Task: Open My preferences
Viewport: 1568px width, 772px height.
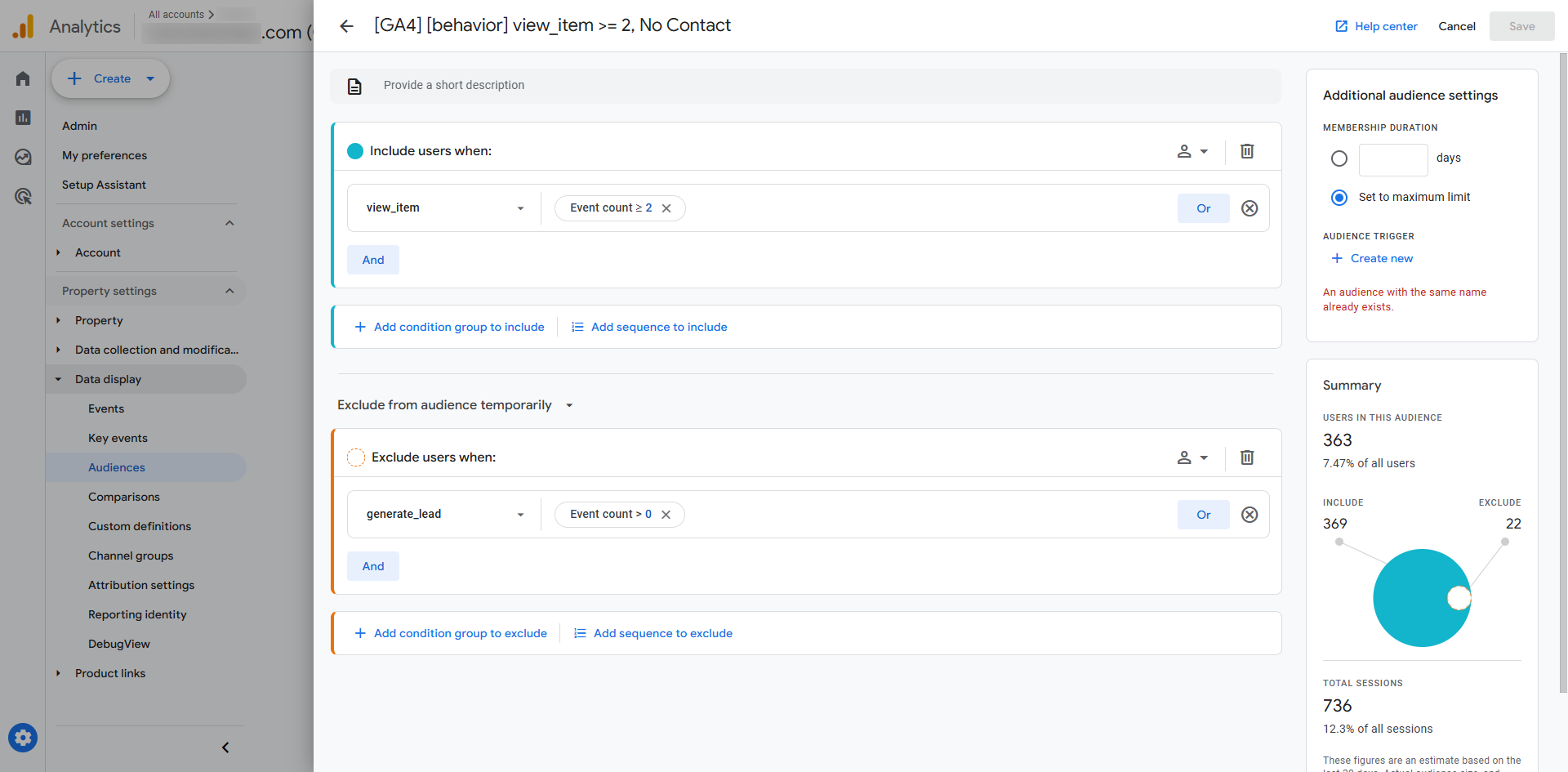Action: pos(105,155)
